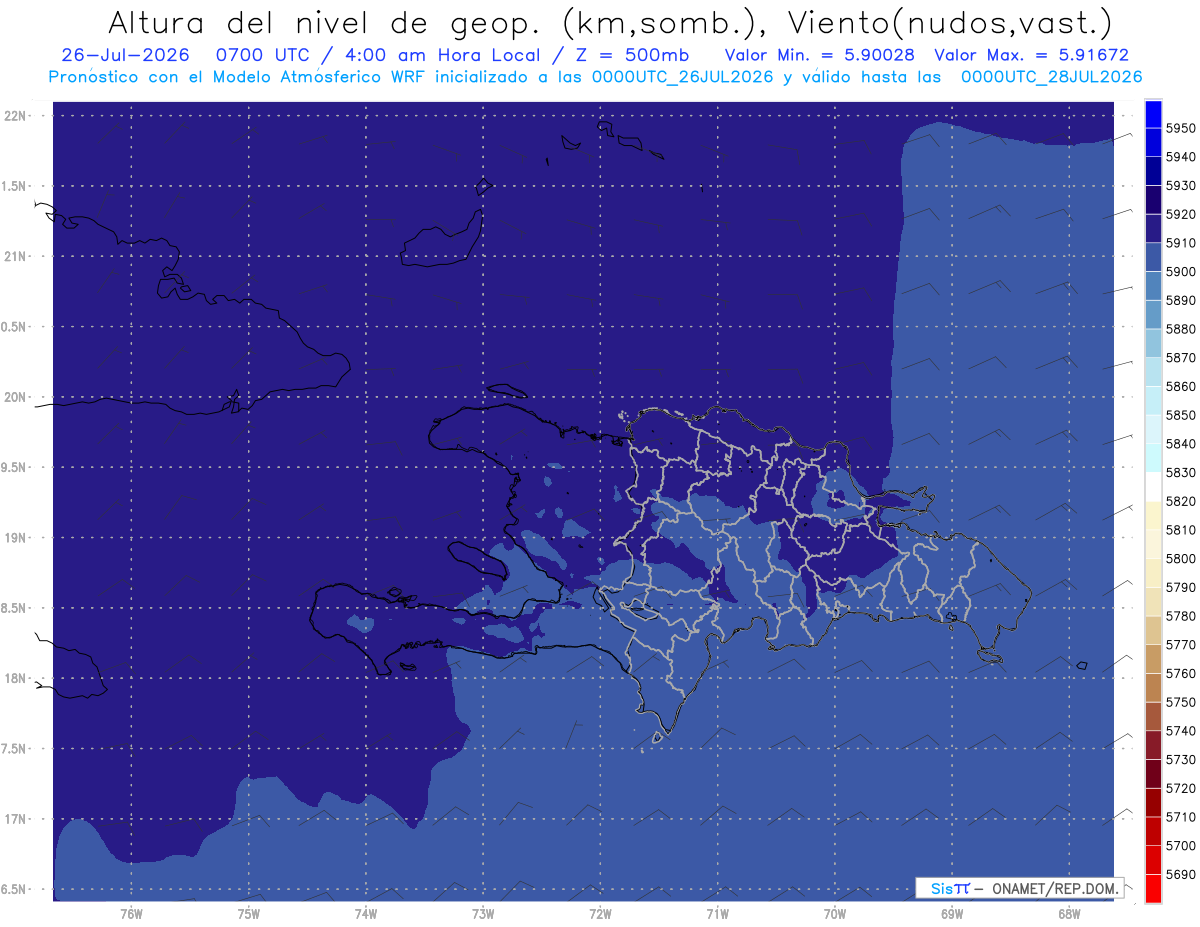This screenshot has height=927, width=1200.
Task: Click the 5780 legend value
Action: click(1180, 616)
